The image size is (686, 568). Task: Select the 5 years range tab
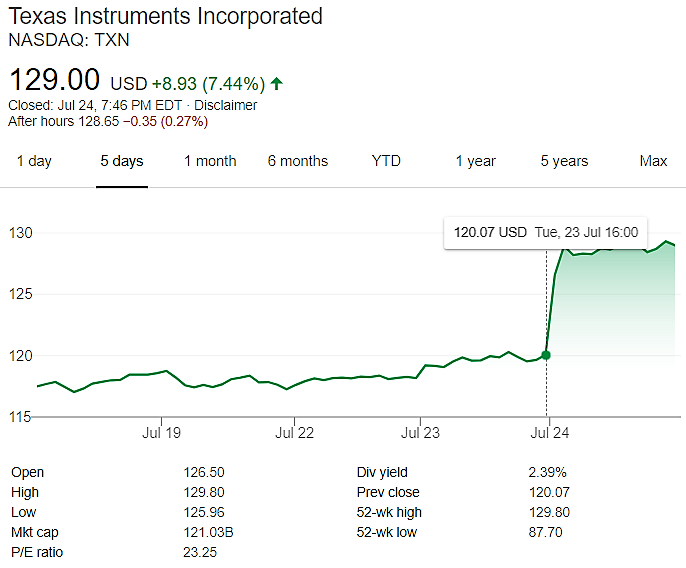(564, 161)
